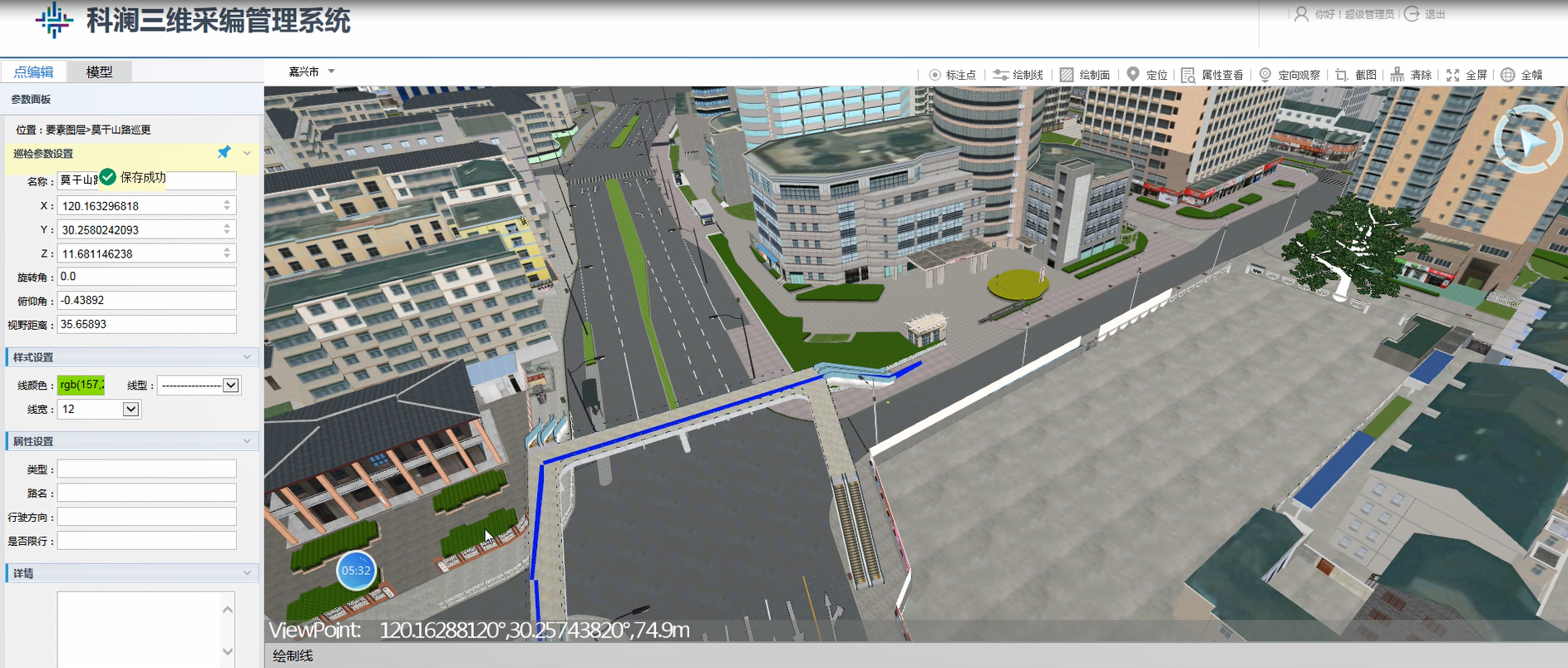The image size is (1568, 668).
Task: Click the green 线颜色 color swatch
Action: (x=81, y=385)
